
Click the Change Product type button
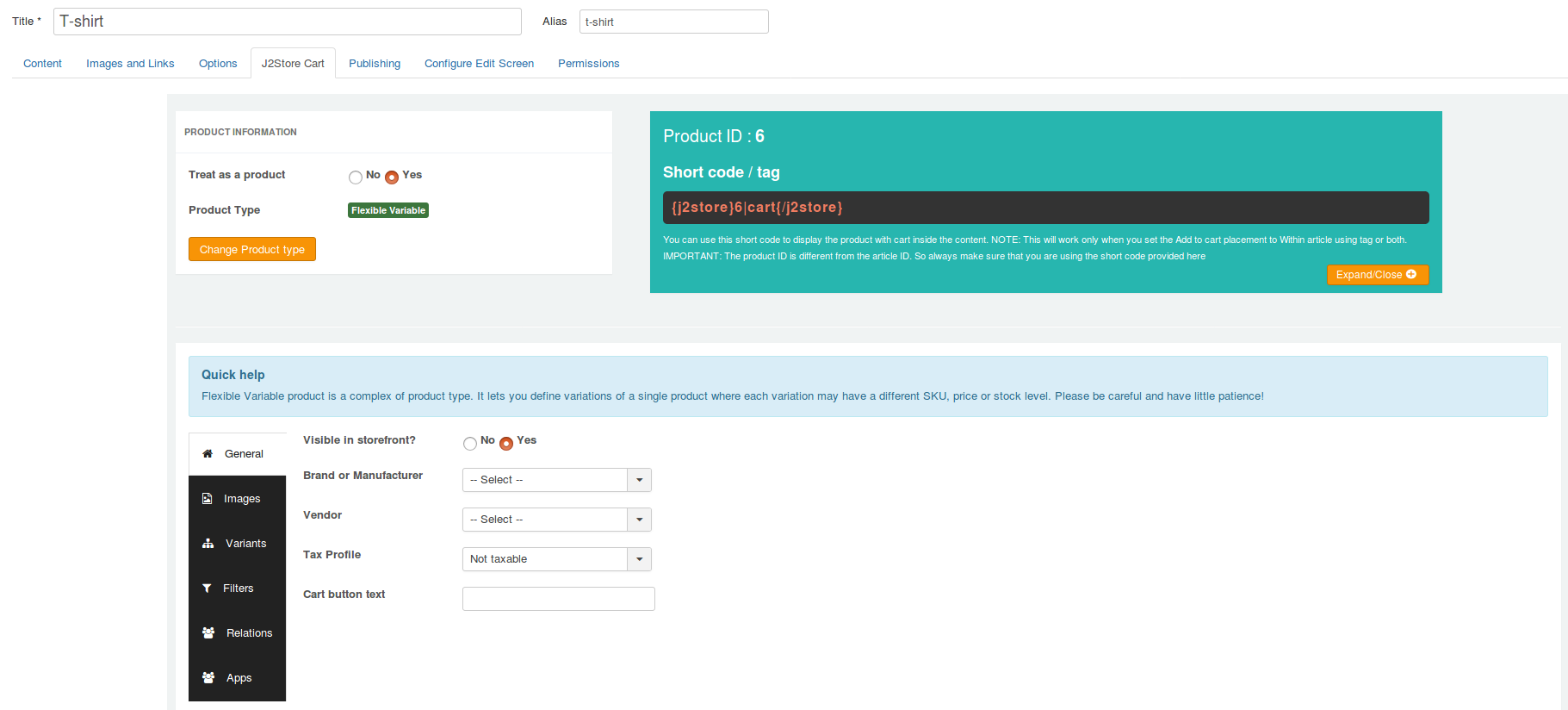pos(252,249)
